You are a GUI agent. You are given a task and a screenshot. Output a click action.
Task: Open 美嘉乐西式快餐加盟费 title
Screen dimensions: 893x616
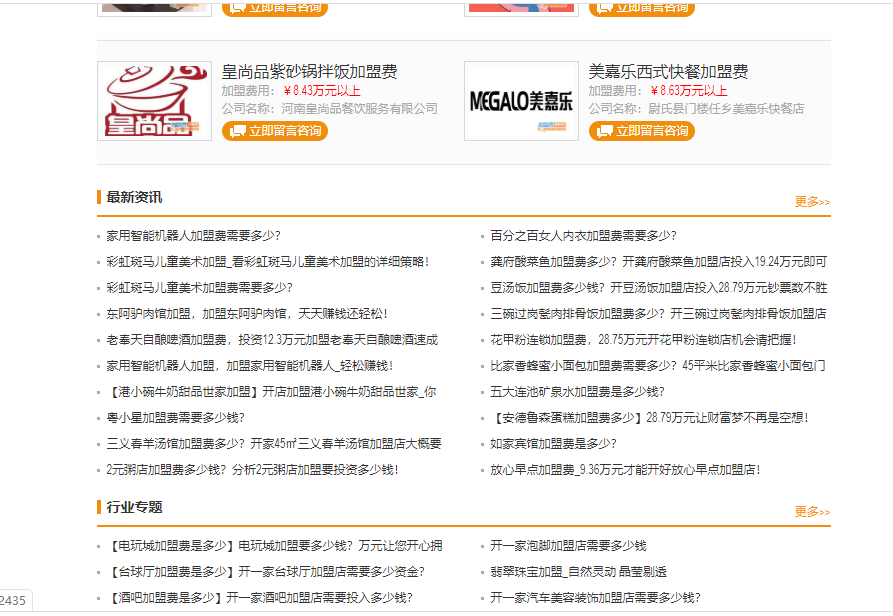click(668, 72)
